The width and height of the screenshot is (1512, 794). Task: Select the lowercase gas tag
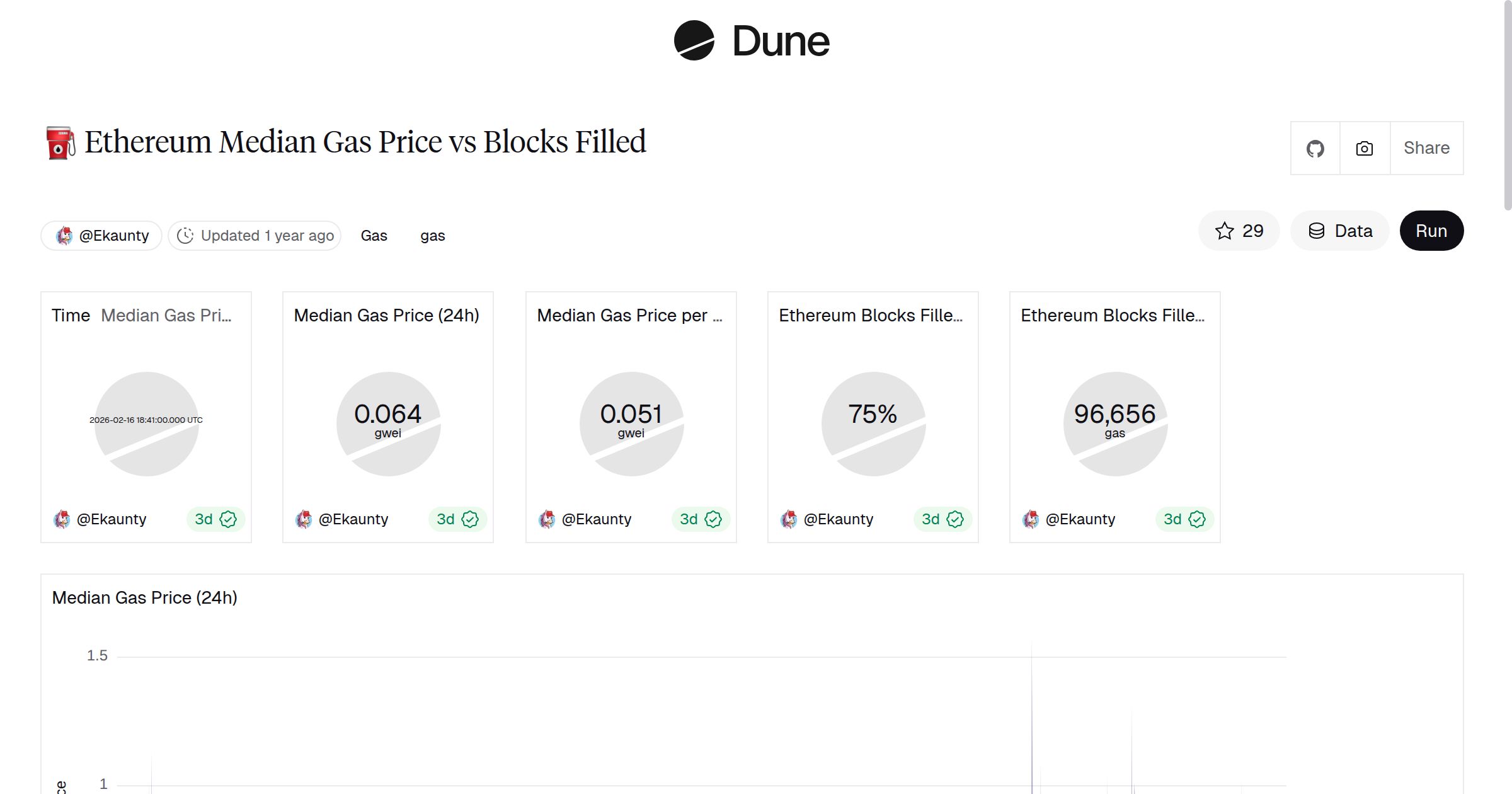coord(433,235)
